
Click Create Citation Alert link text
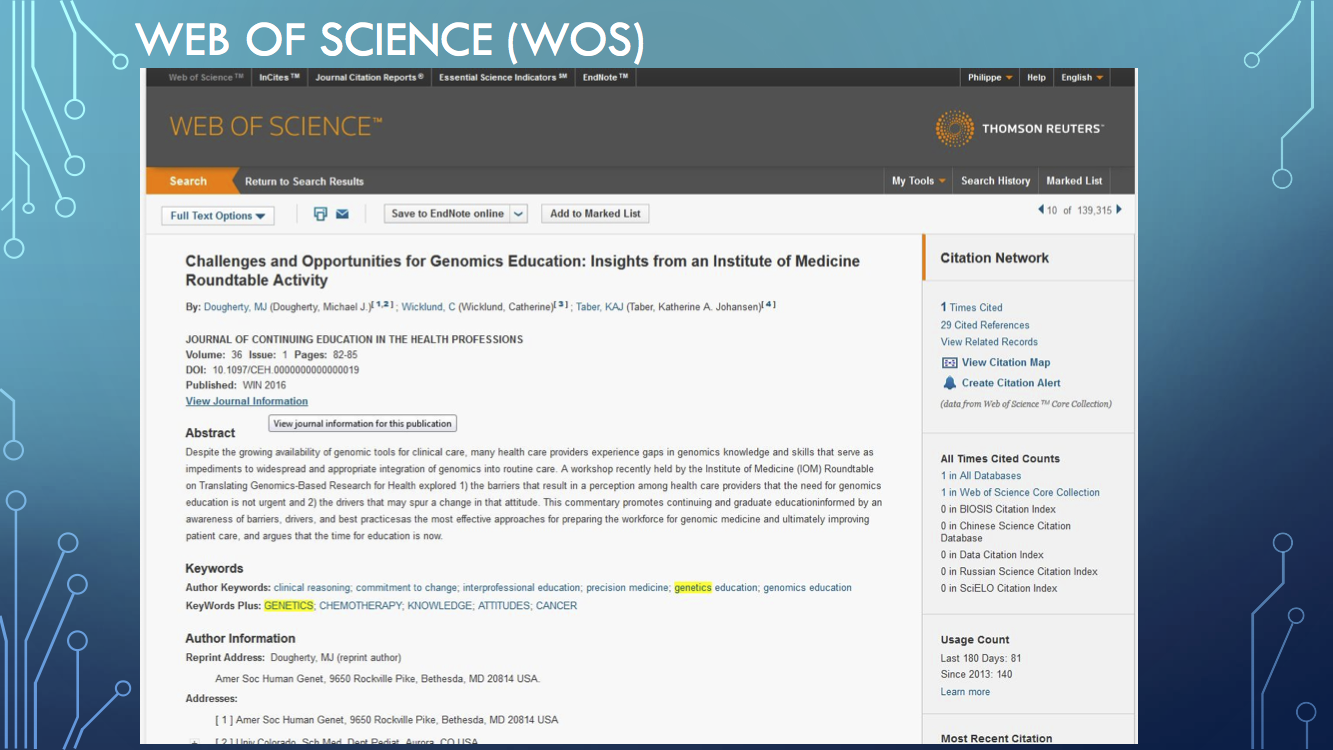coord(1011,383)
